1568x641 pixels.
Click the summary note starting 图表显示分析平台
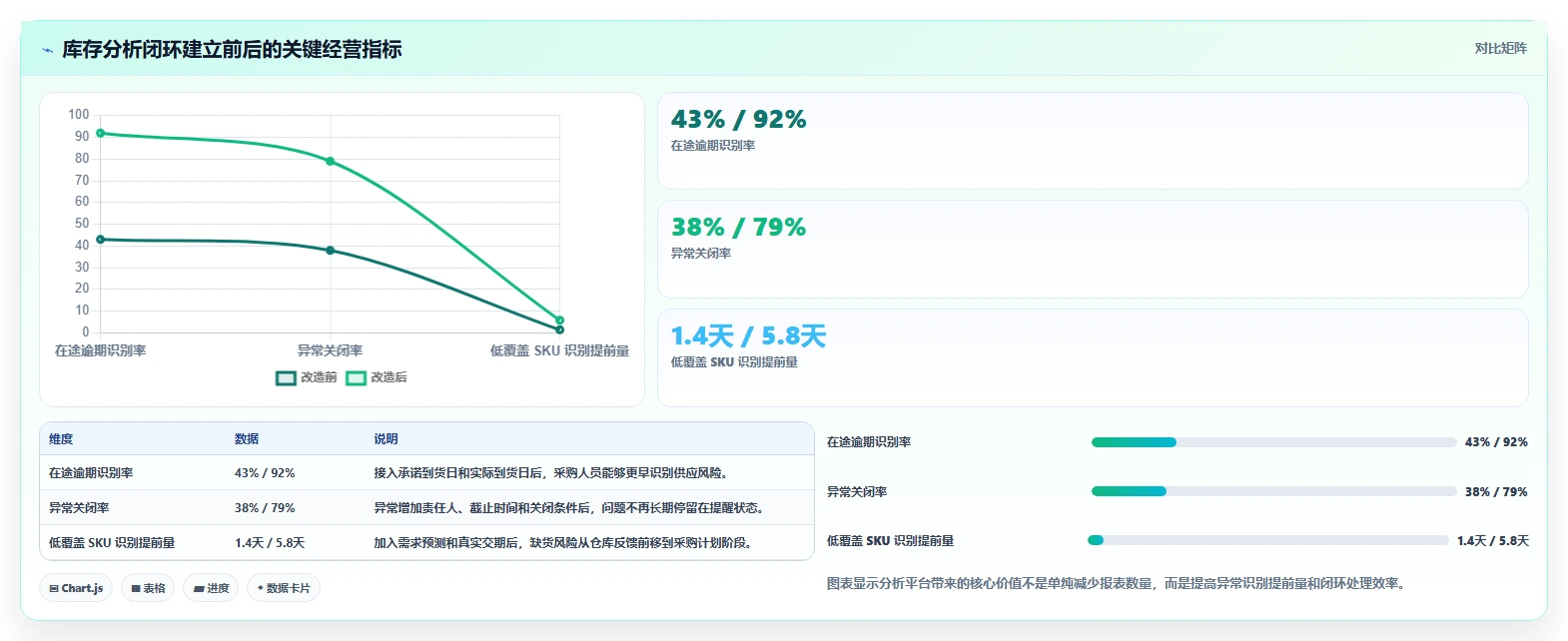(1119, 583)
